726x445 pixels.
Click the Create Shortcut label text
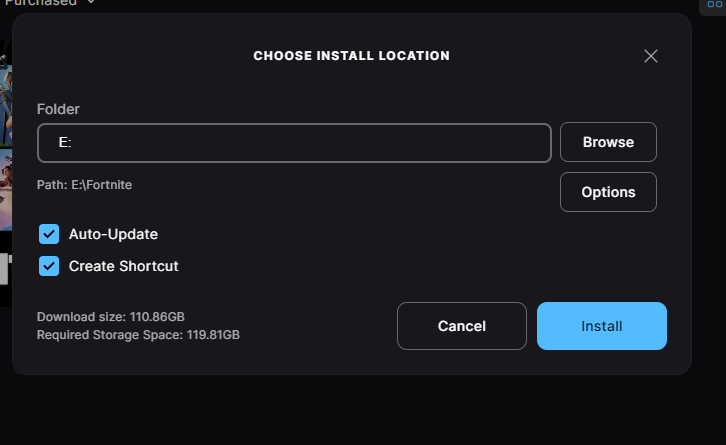123,266
